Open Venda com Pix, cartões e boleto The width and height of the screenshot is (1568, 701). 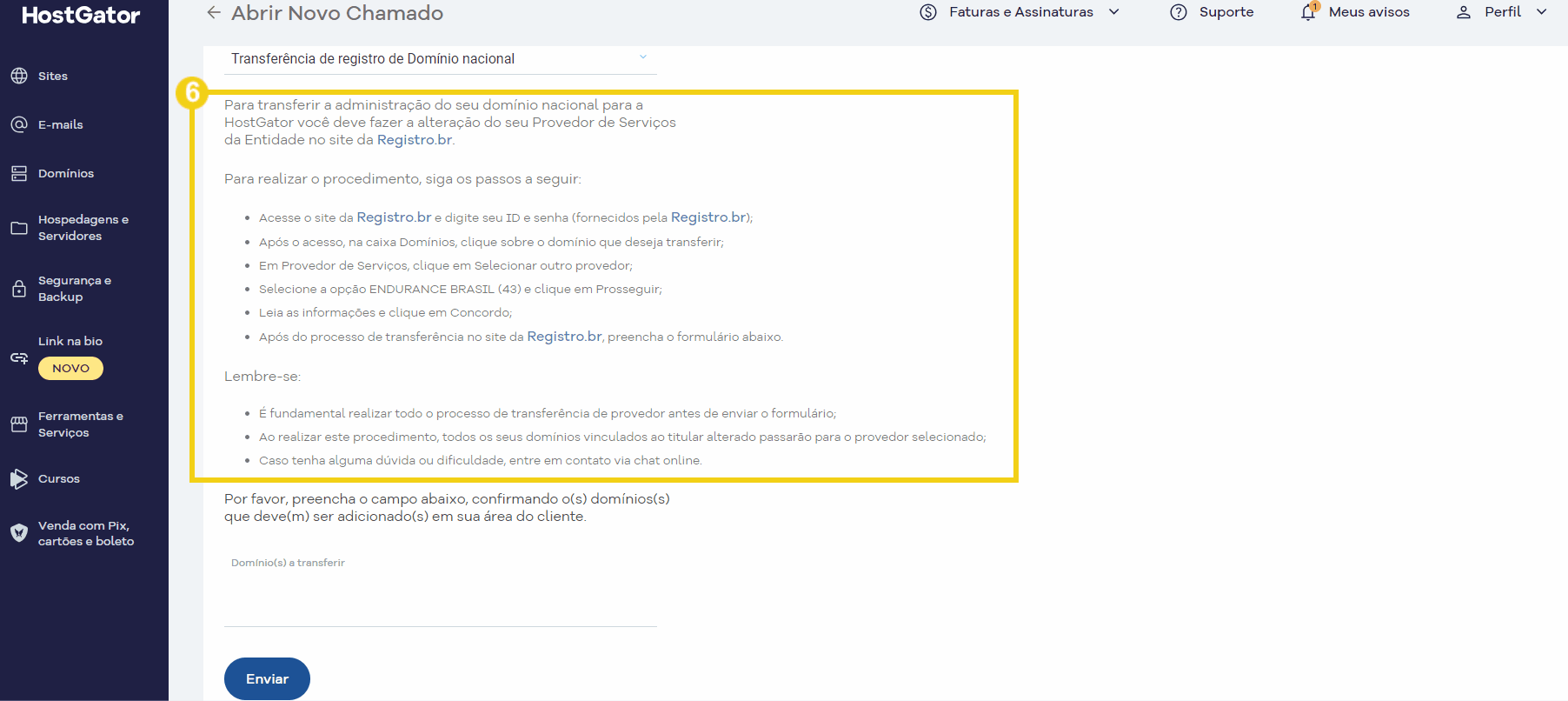(x=86, y=533)
